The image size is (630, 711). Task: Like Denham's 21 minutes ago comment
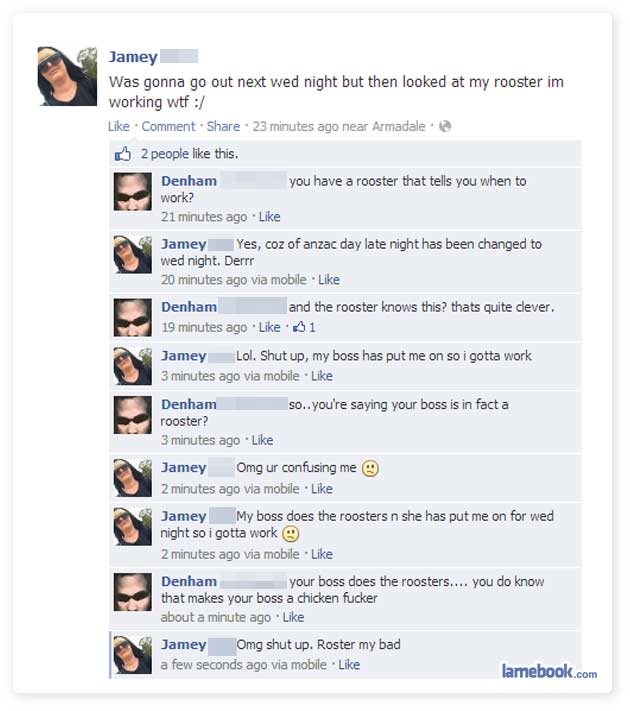[x=269, y=217]
